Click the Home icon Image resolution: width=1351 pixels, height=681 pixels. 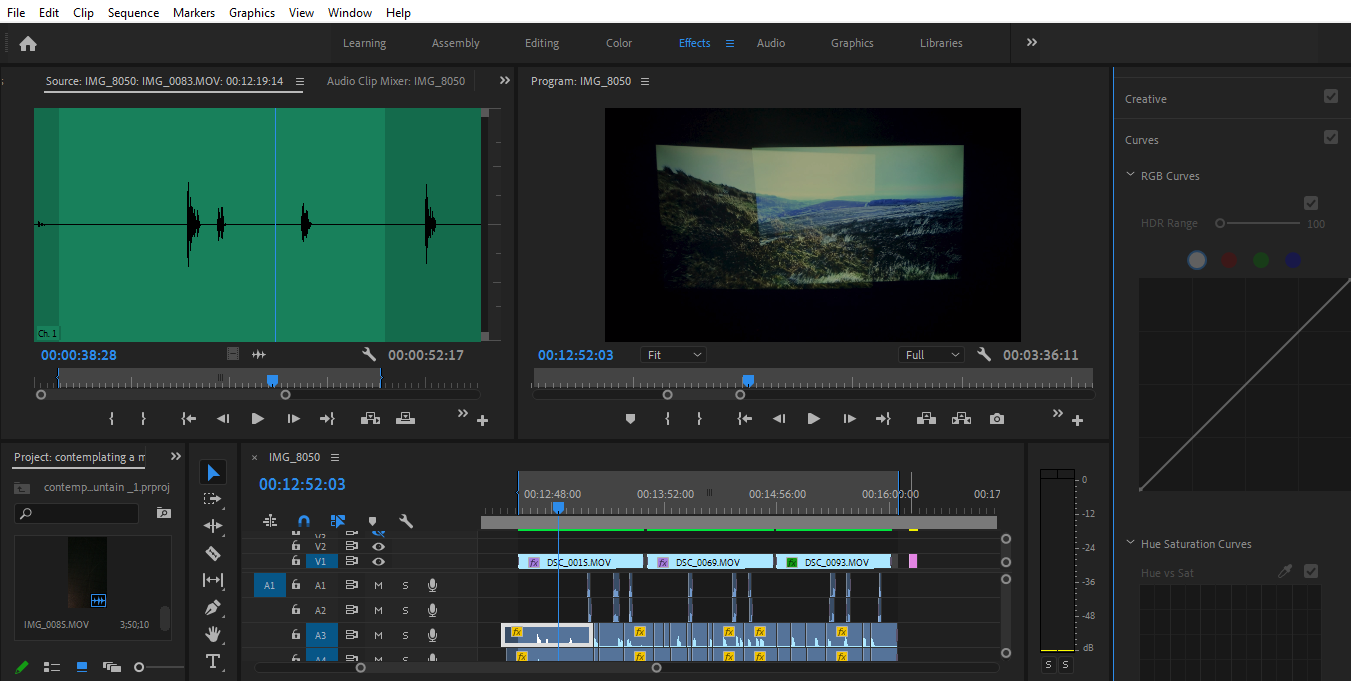pos(28,43)
